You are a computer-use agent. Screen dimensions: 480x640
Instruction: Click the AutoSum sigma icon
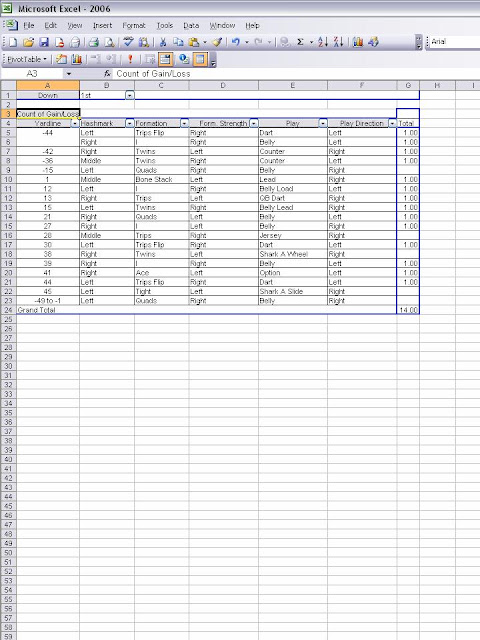[300, 42]
